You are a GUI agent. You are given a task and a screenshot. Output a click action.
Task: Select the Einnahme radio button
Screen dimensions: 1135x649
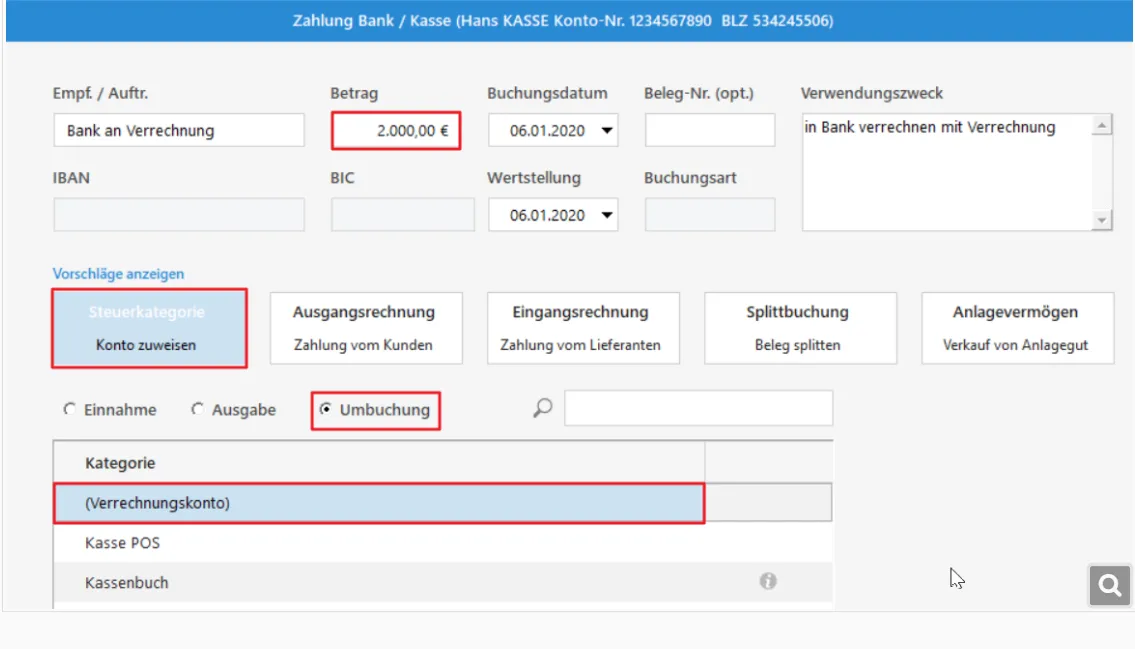69,410
